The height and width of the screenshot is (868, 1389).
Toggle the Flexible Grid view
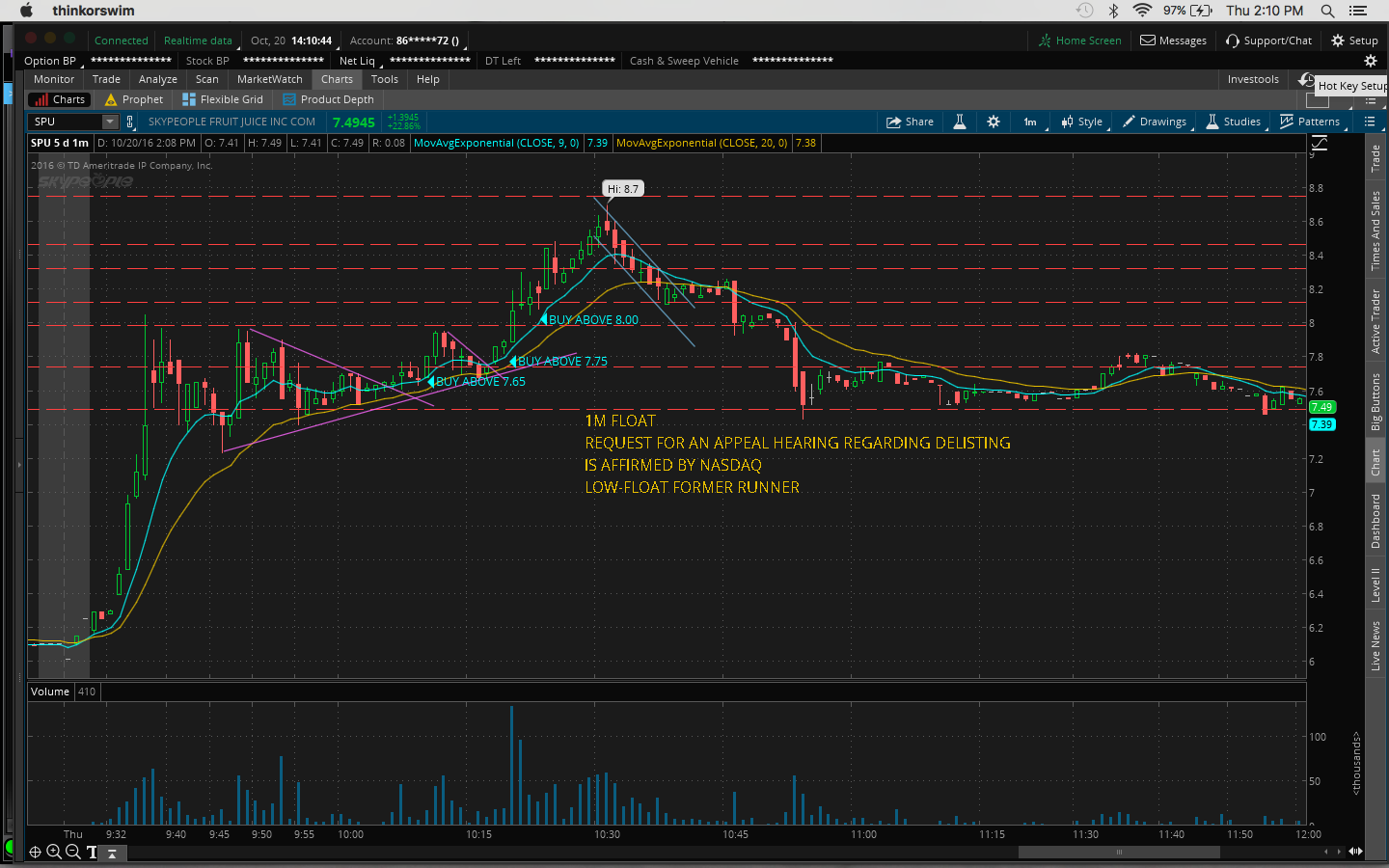pos(223,99)
